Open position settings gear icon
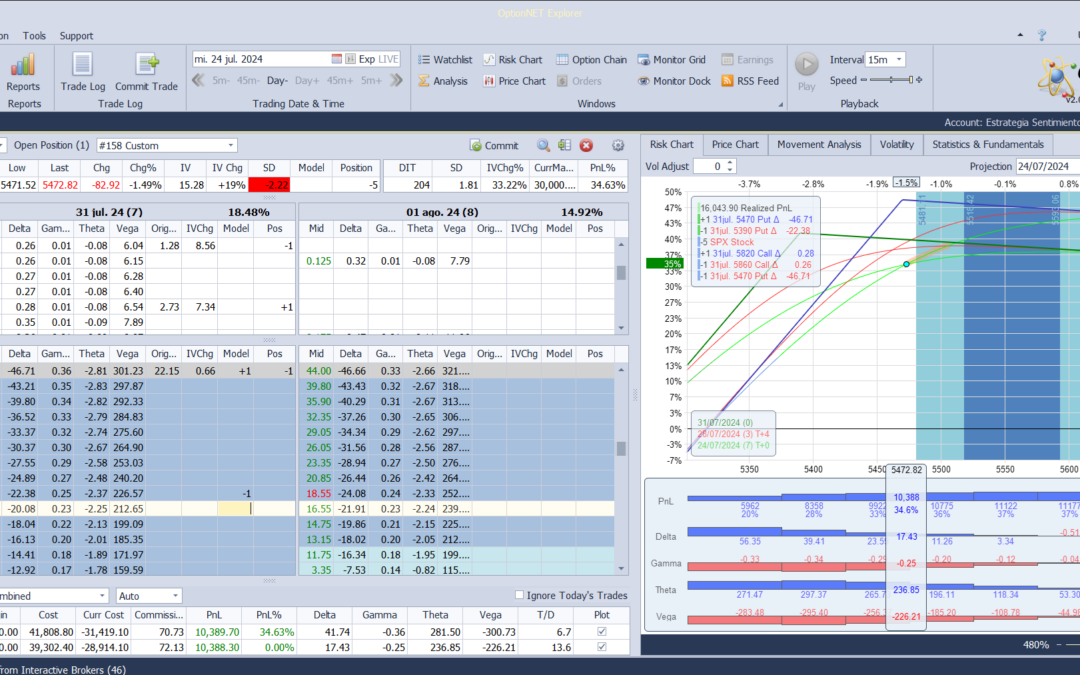Viewport: 1080px width, 675px height. point(618,146)
